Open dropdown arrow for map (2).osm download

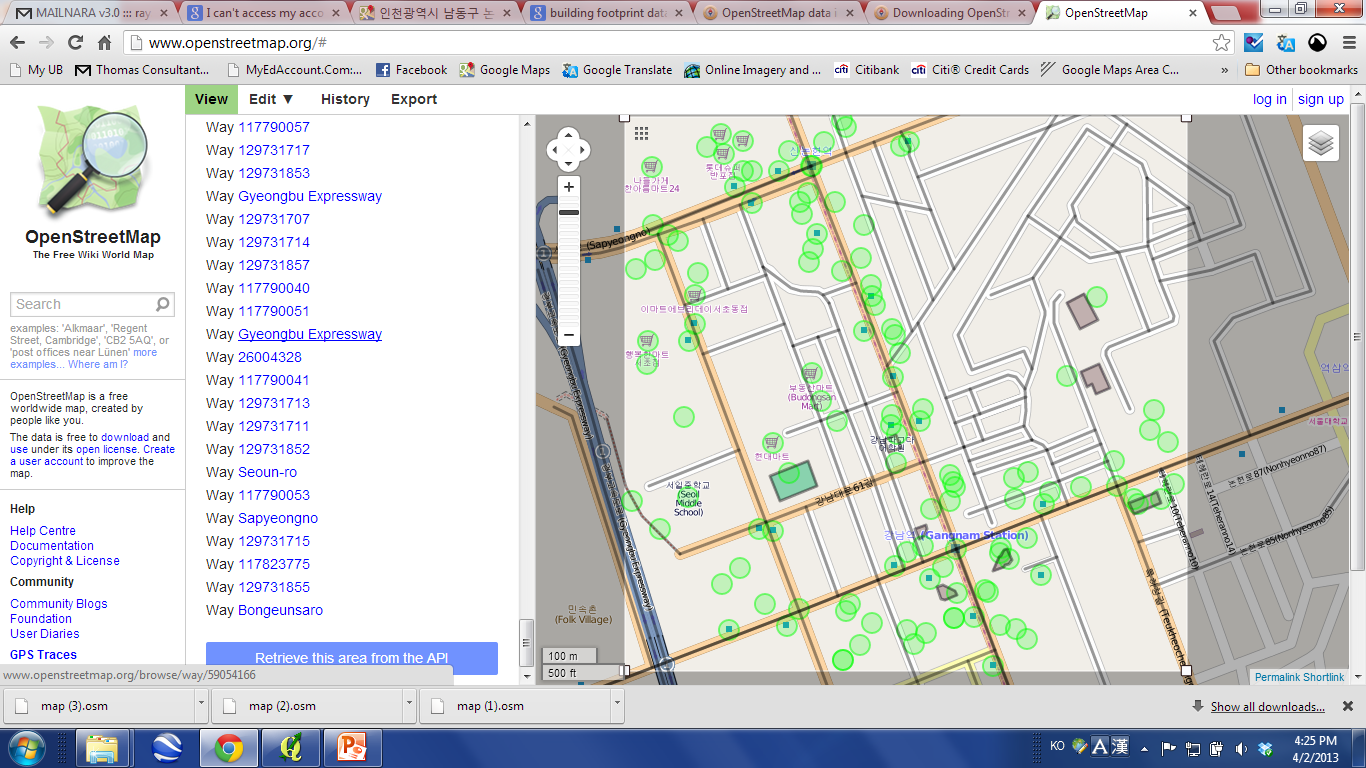(x=408, y=704)
